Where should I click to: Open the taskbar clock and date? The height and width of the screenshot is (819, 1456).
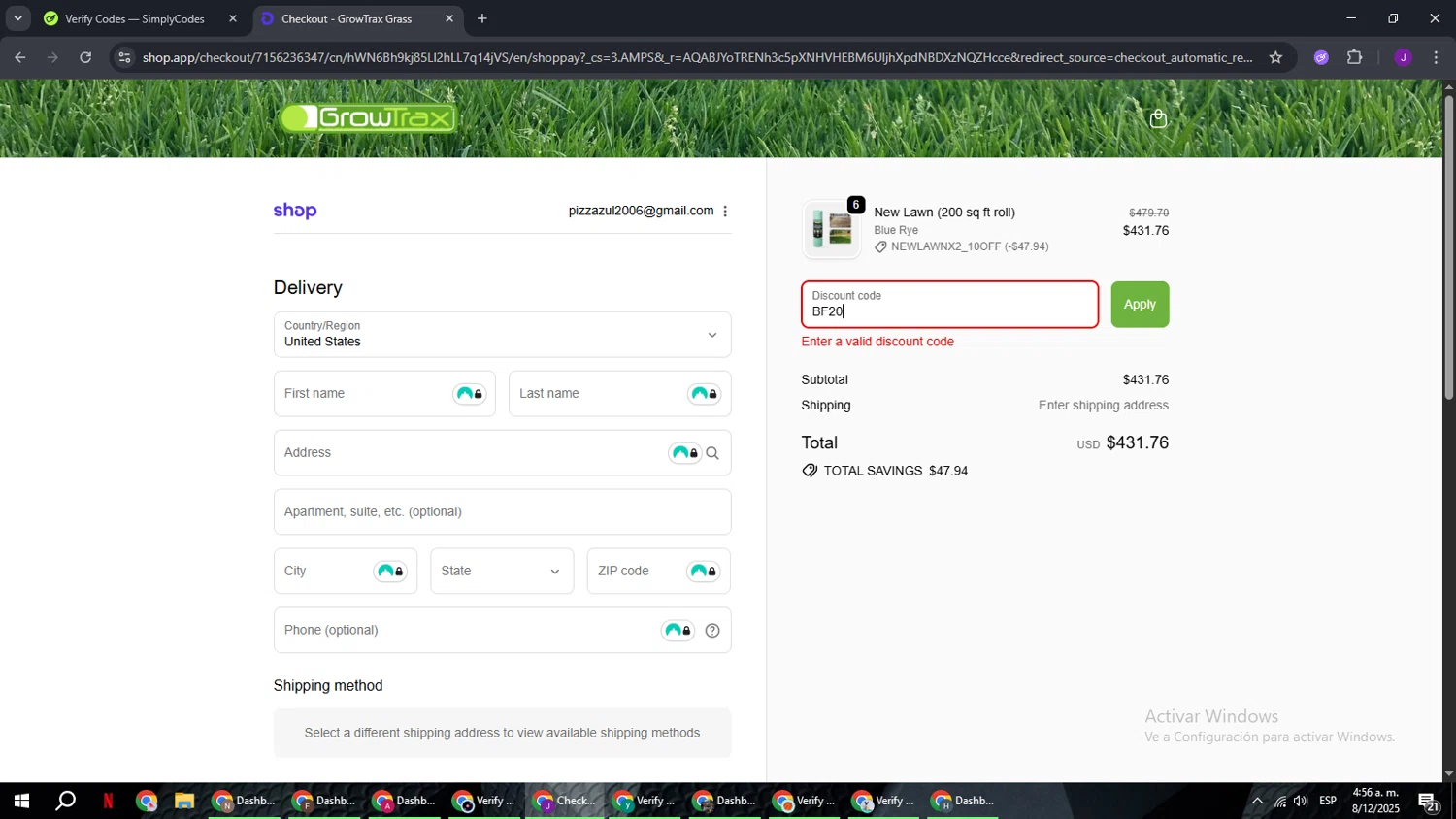click(1376, 802)
